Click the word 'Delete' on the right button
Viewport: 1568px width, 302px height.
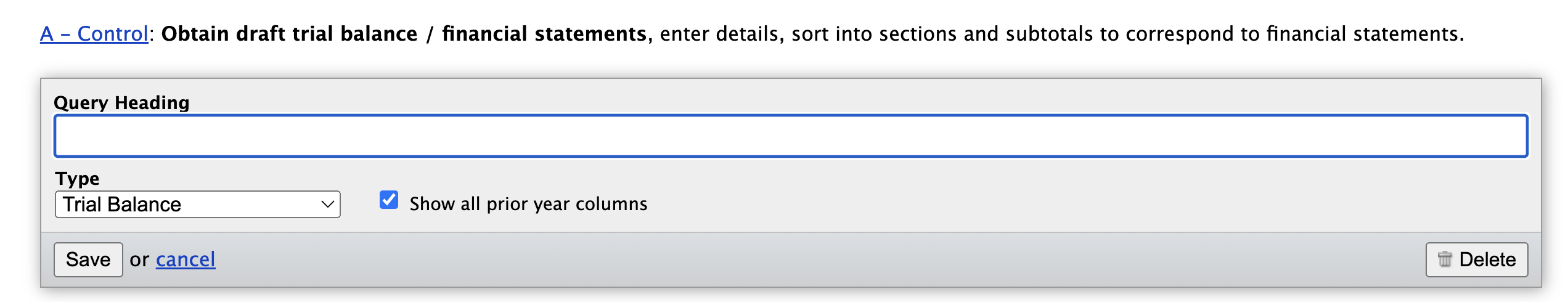[1487, 259]
